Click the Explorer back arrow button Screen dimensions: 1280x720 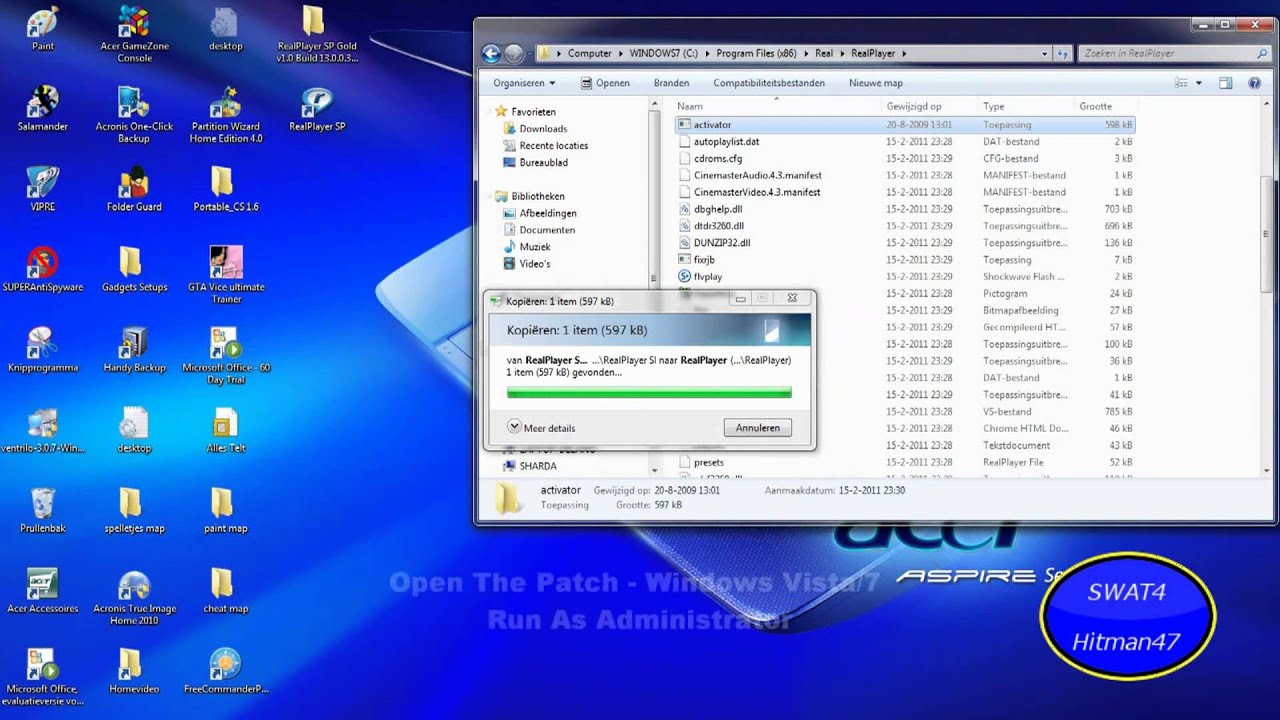click(491, 54)
